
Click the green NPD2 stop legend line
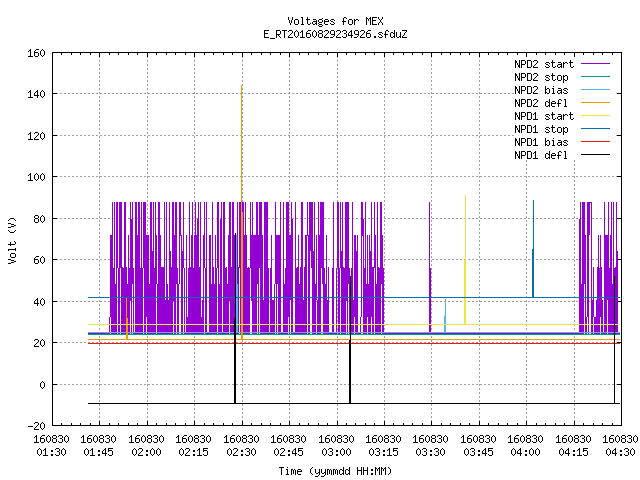tap(595, 77)
